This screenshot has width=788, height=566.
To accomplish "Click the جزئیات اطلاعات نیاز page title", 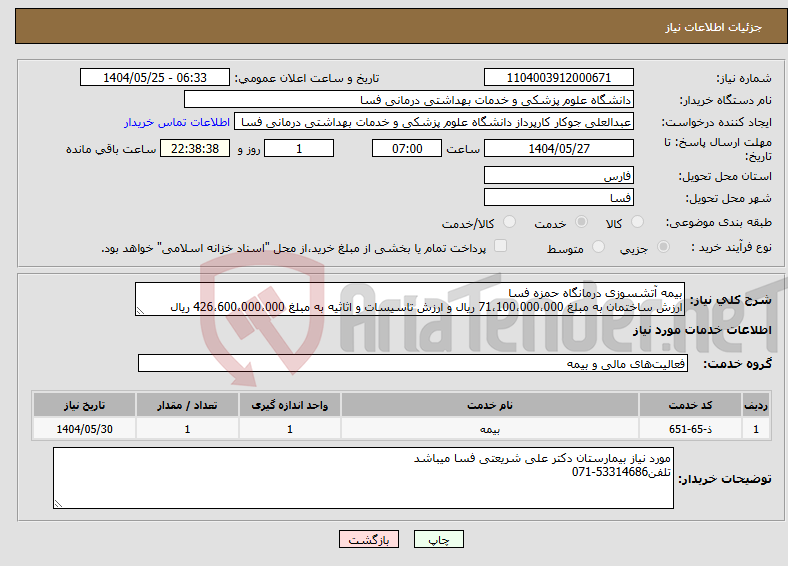I will (x=714, y=27).
